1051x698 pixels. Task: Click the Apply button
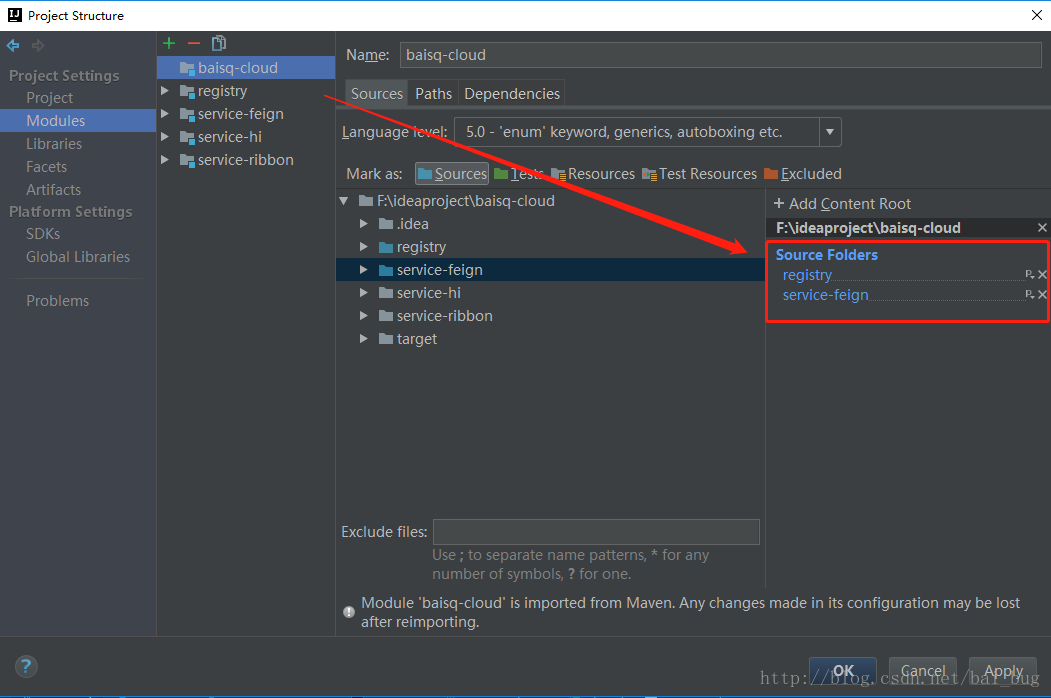tap(1003, 671)
